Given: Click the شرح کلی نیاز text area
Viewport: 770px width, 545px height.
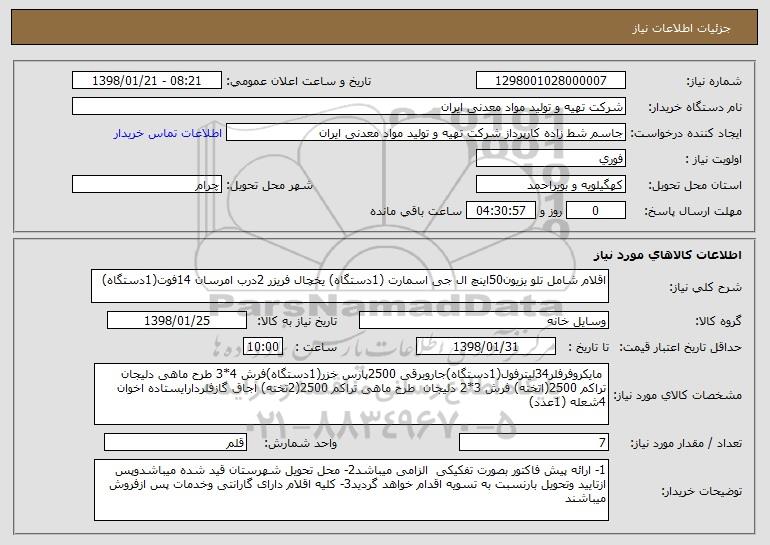Looking at the screenshot, I should point(350,286).
